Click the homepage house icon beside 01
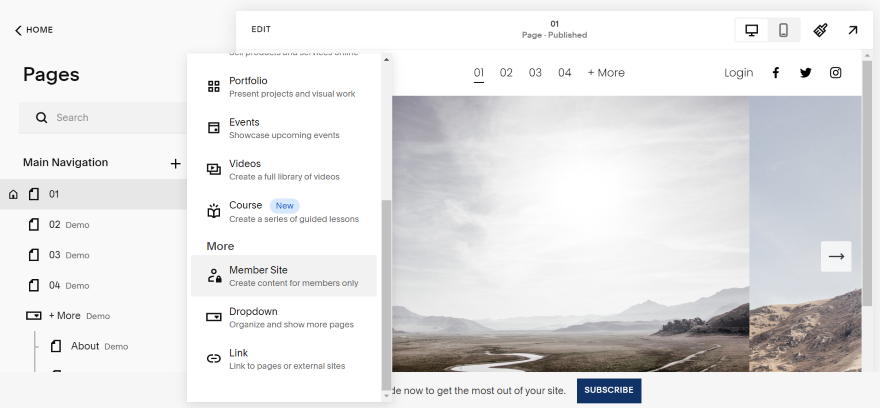This screenshot has width=880, height=408. click(13, 194)
